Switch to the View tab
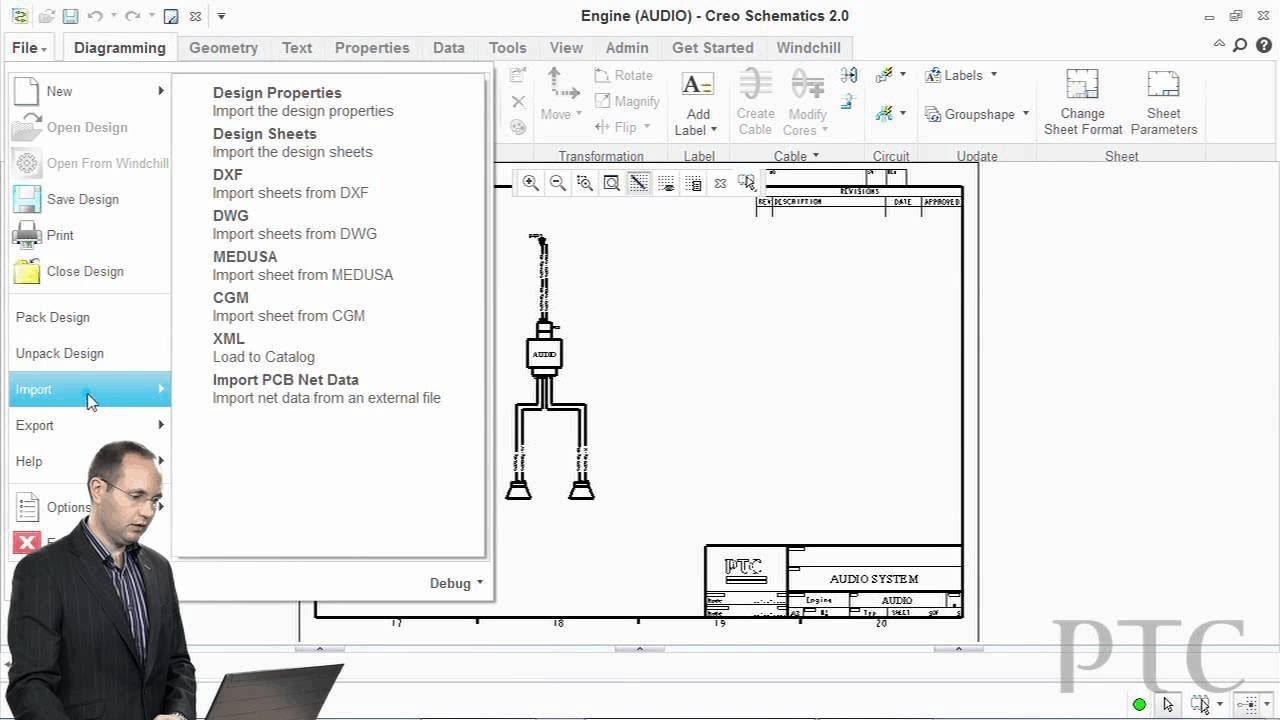This screenshot has height=720, width=1280. coord(566,47)
